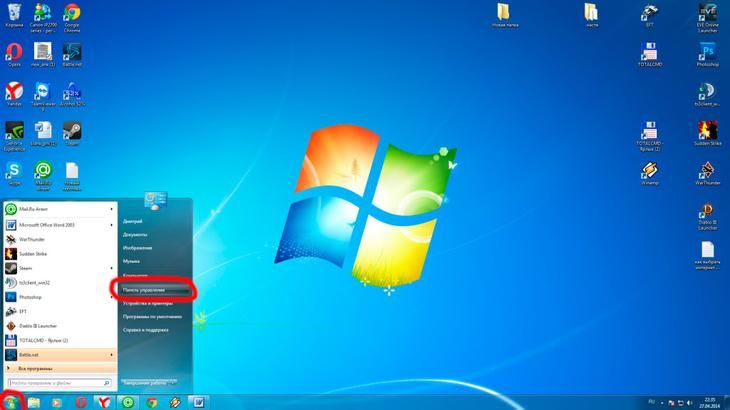The width and height of the screenshot is (730, 410).
Task: Open the Diablo III Launcher desktop shortcut
Action: [x=708, y=216]
